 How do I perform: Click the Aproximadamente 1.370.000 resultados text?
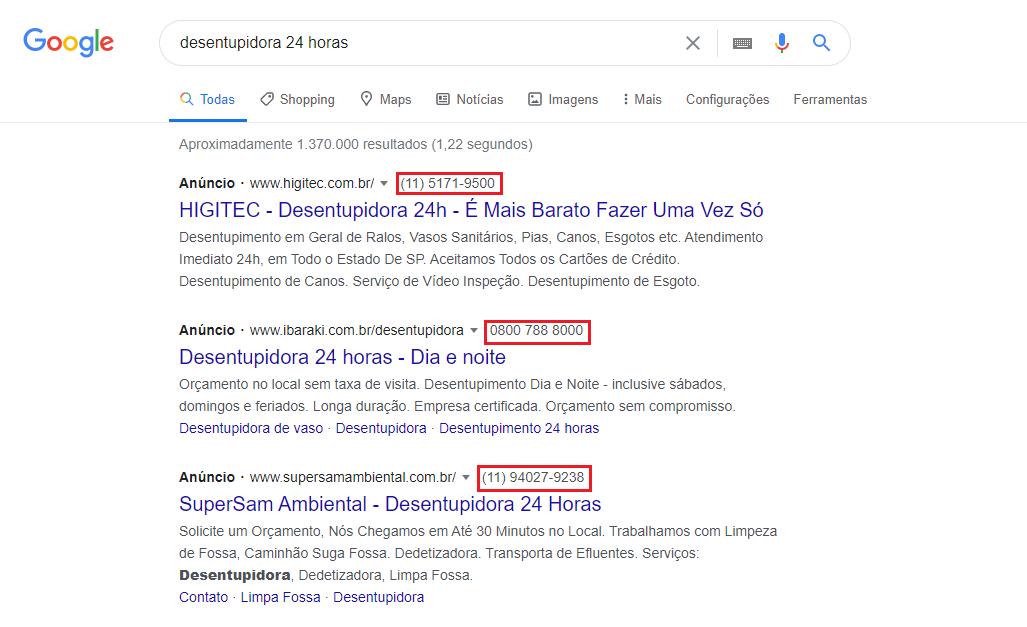click(x=356, y=144)
